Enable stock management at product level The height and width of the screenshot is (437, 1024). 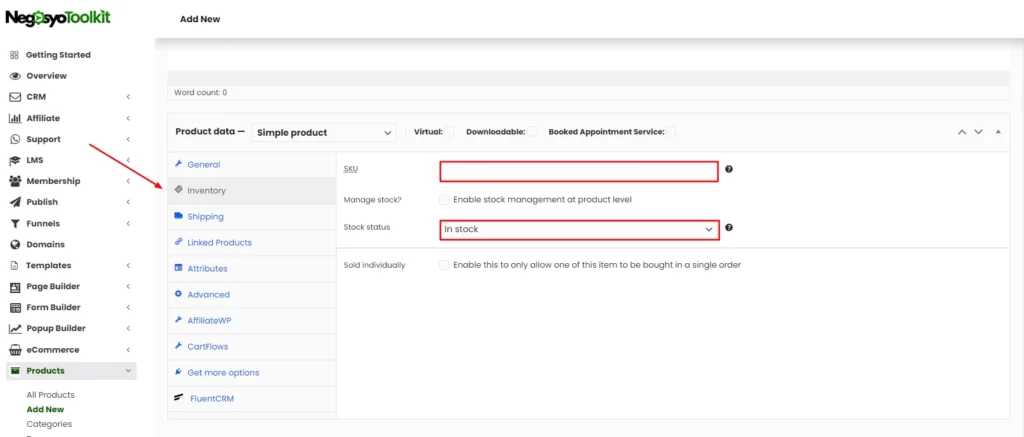click(x=444, y=199)
